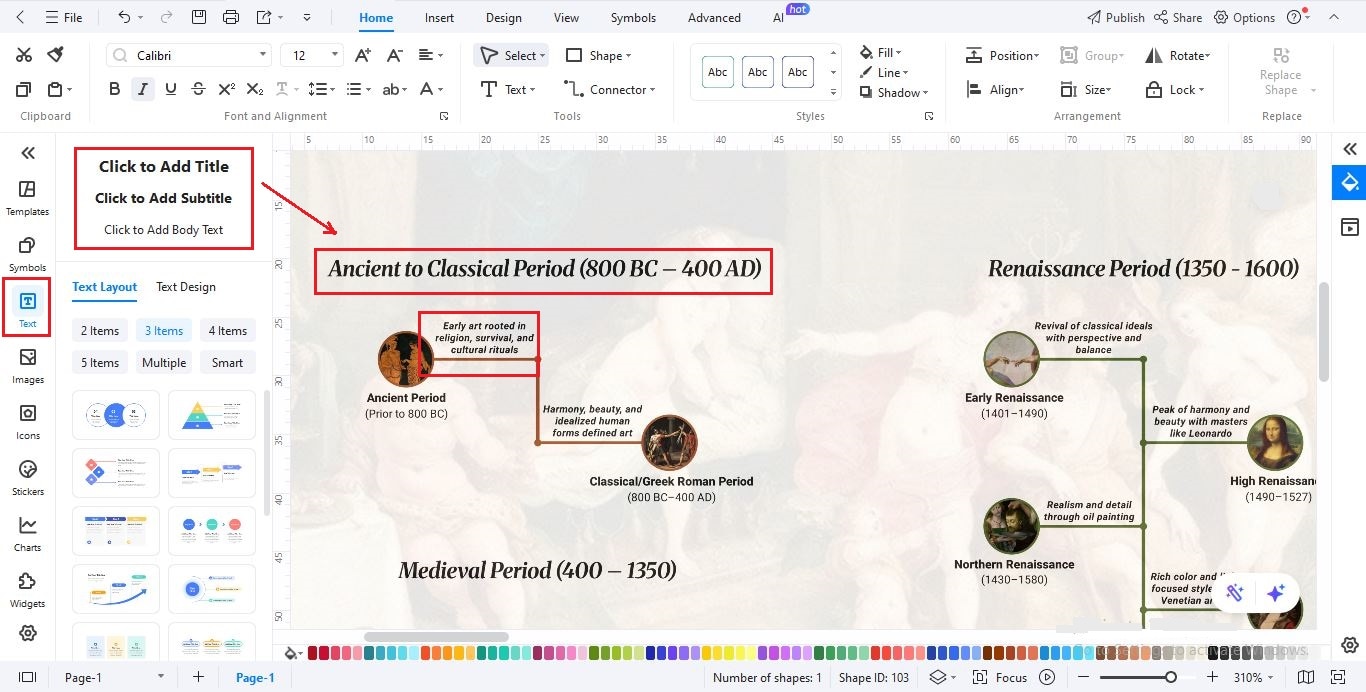Open the Images sidebar panel
This screenshot has height=692, width=1366.
coord(27,365)
